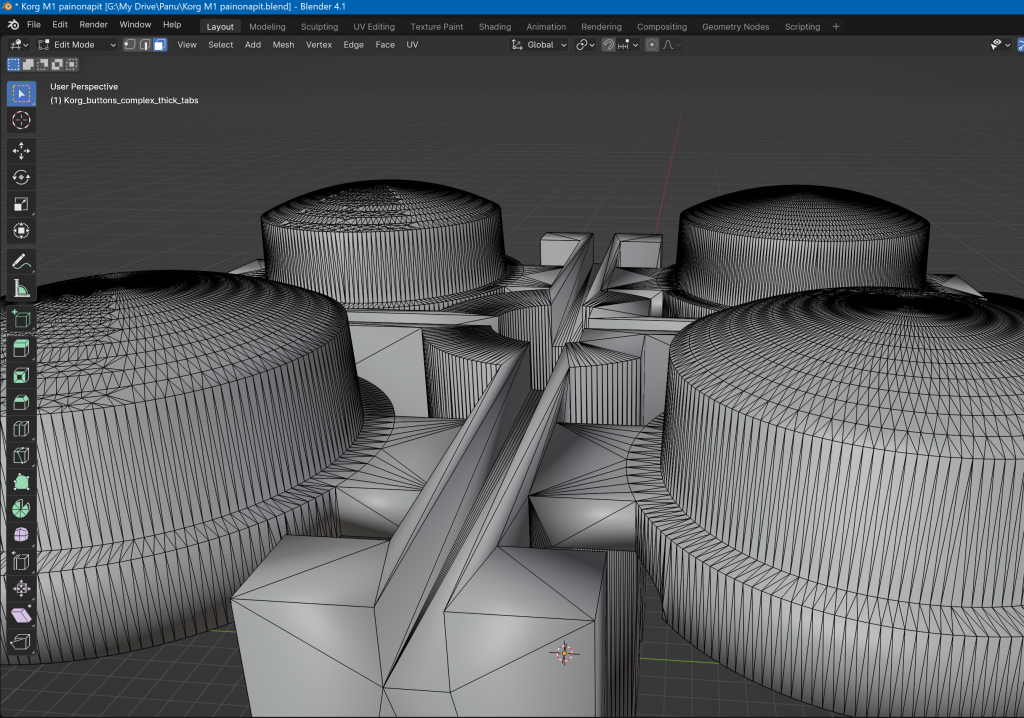Switch to the UV Editing workspace tab
The height and width of the screenshot is (718, 1024).
tap(374, 27)
